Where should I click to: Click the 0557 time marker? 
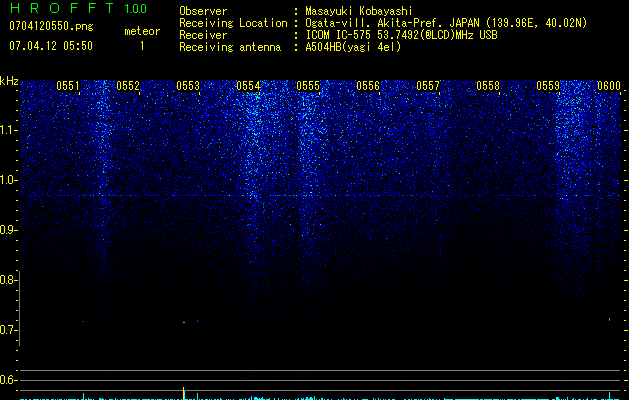click(428, 86)
